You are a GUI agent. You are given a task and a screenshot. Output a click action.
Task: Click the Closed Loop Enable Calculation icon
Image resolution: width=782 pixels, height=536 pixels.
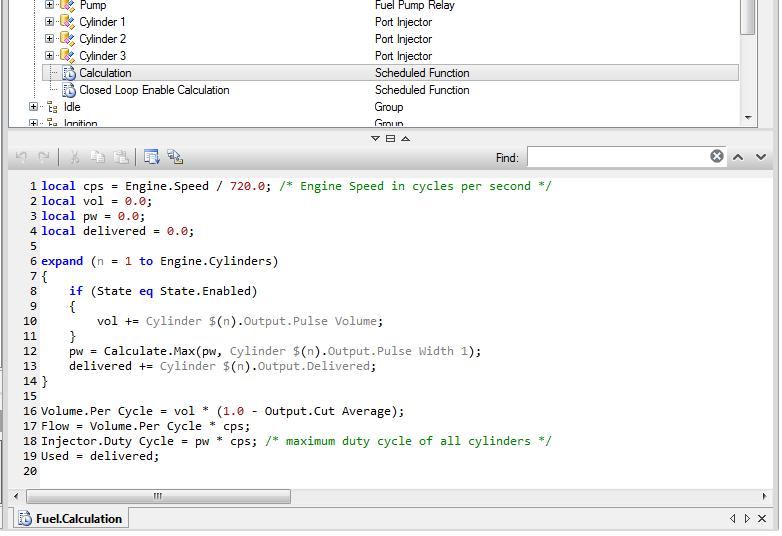click(x=69, y=90)
